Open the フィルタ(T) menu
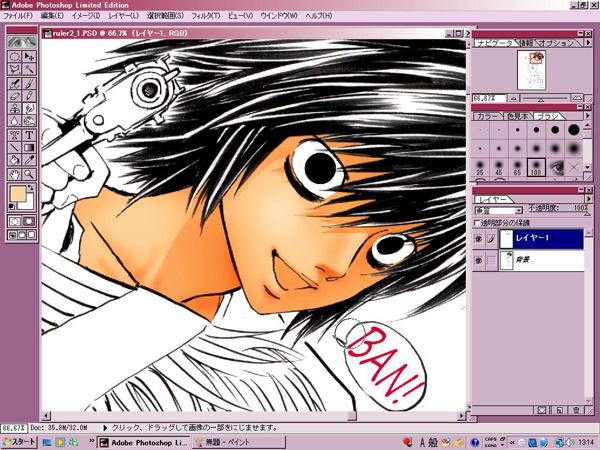Viewport: 600px width, 450px height. pos(206,16)
